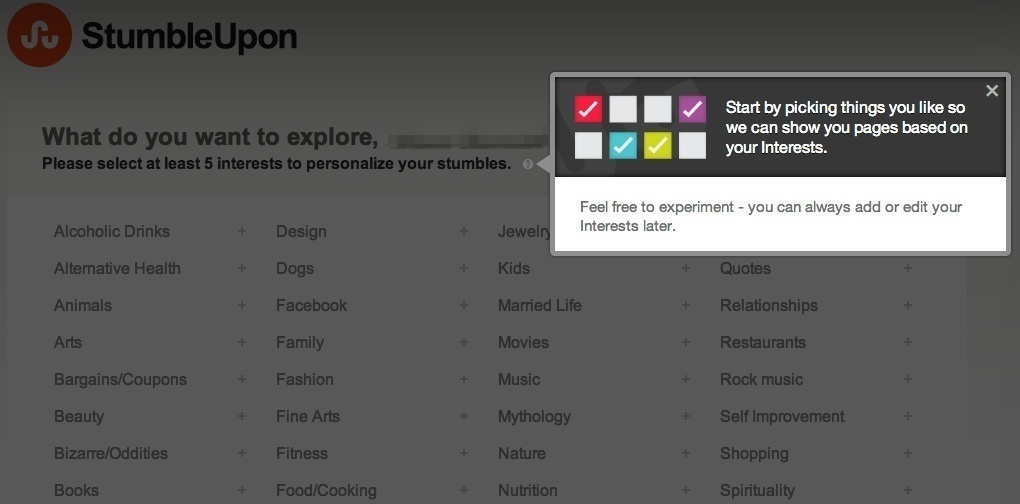Select the Beauty interest
Viewport: 1020px width, 504px height.
coord(79,416)
